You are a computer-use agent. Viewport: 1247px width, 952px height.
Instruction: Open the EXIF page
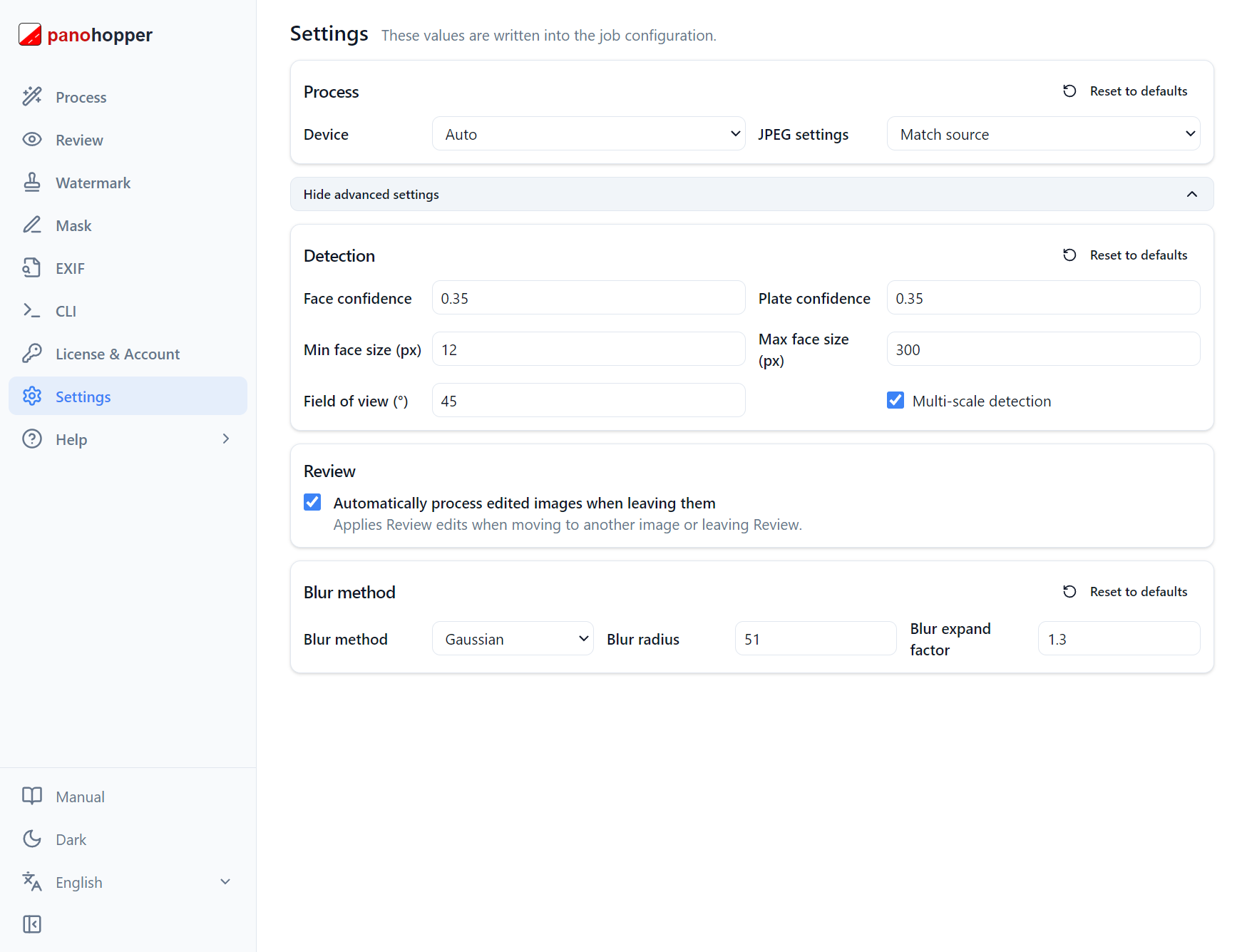point(128,267)
